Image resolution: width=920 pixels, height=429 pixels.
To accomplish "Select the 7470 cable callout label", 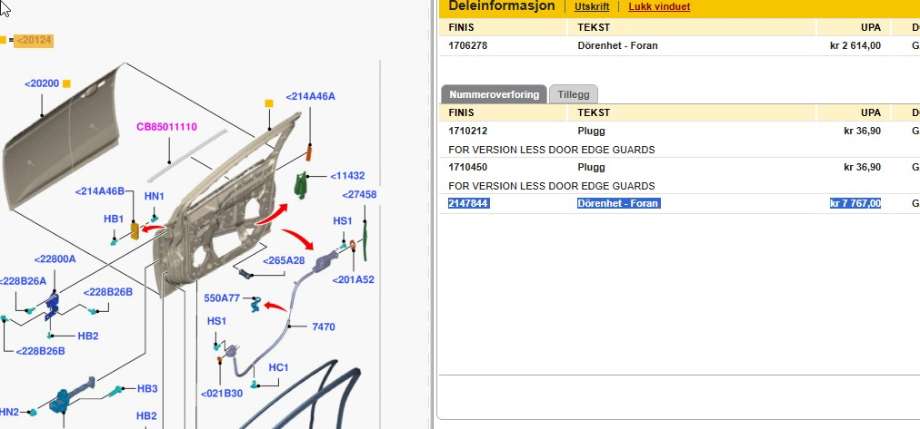I will tap(323, 327).
